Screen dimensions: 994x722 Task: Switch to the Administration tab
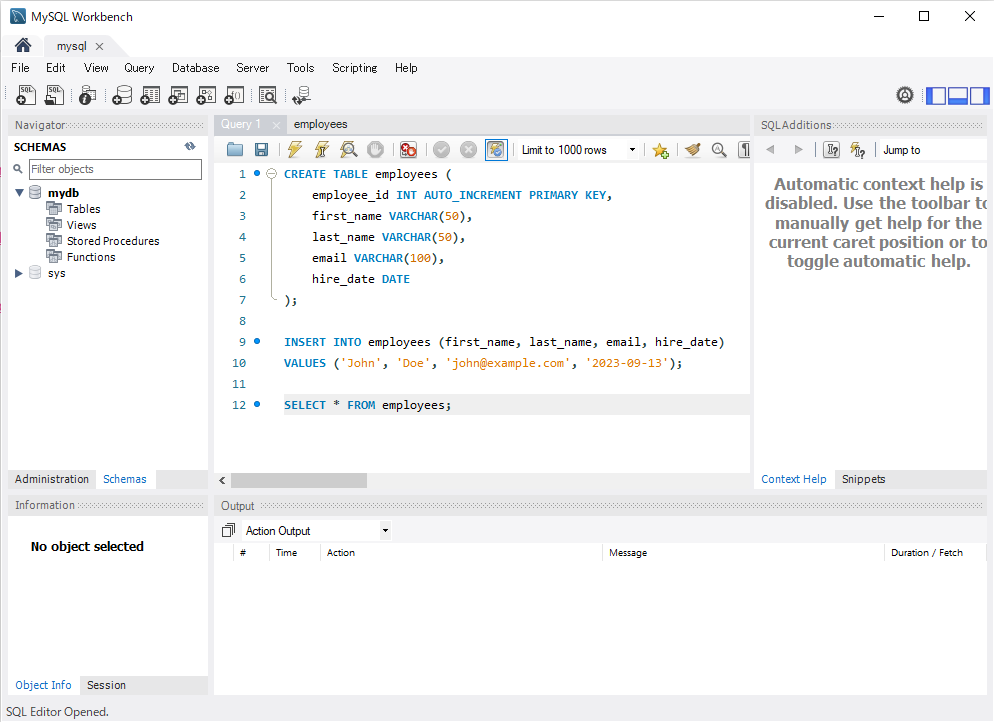(52, 479)
